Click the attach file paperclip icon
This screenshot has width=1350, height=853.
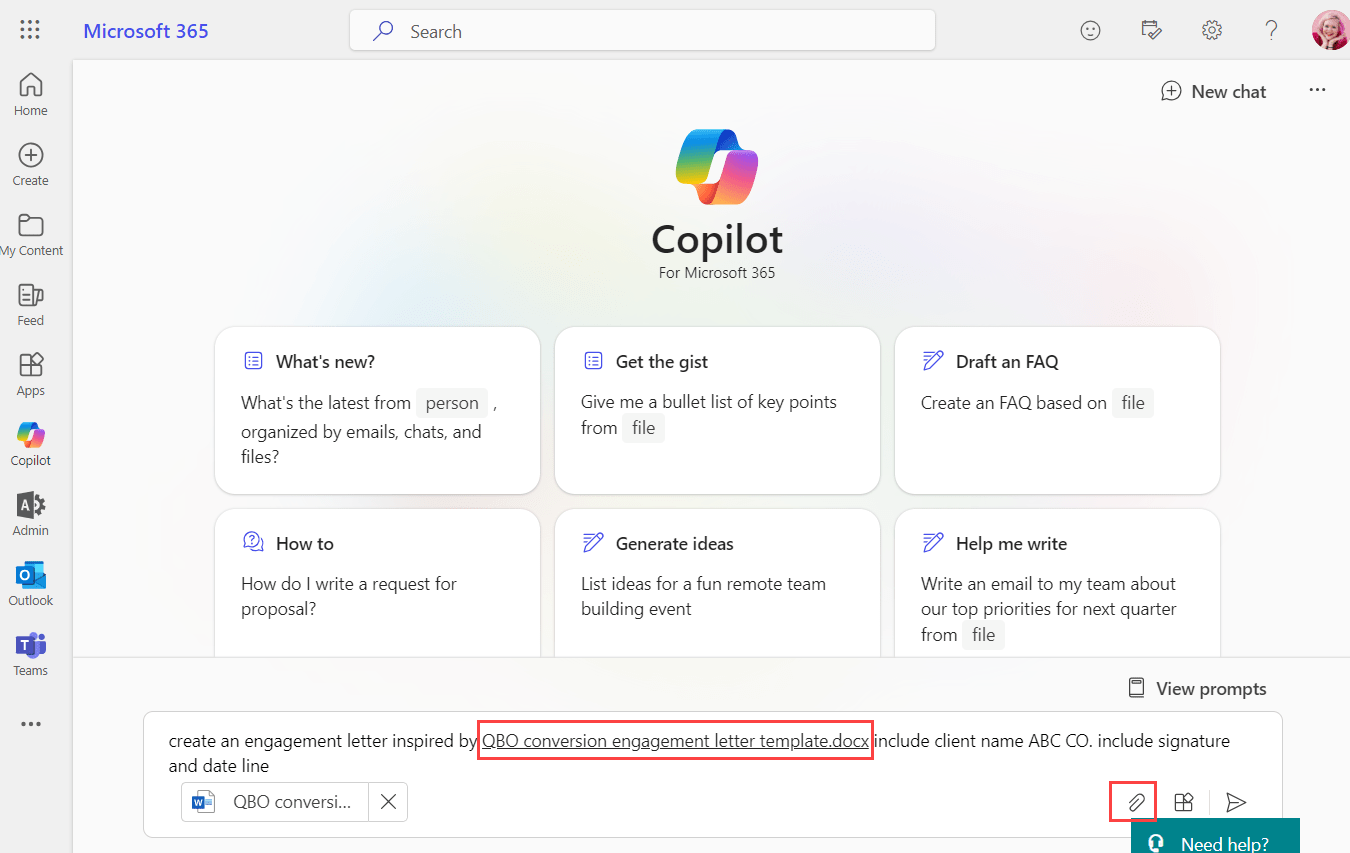coord(1133,801)
